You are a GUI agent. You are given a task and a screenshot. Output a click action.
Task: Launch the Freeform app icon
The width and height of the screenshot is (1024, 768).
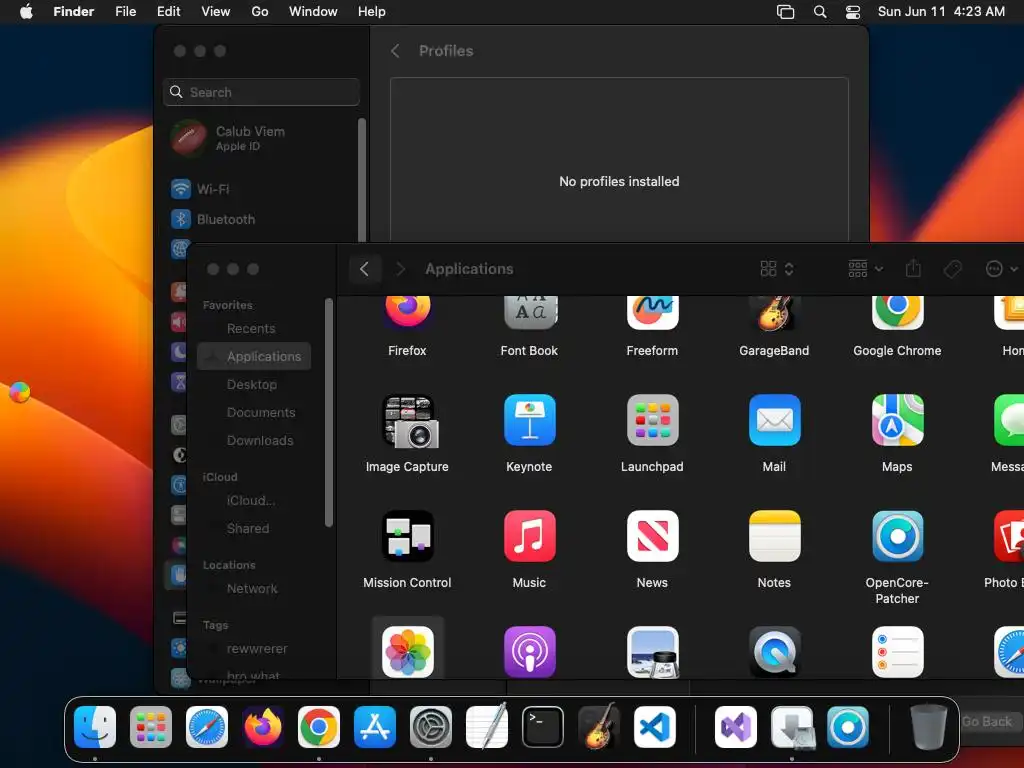tap(652, 312)
